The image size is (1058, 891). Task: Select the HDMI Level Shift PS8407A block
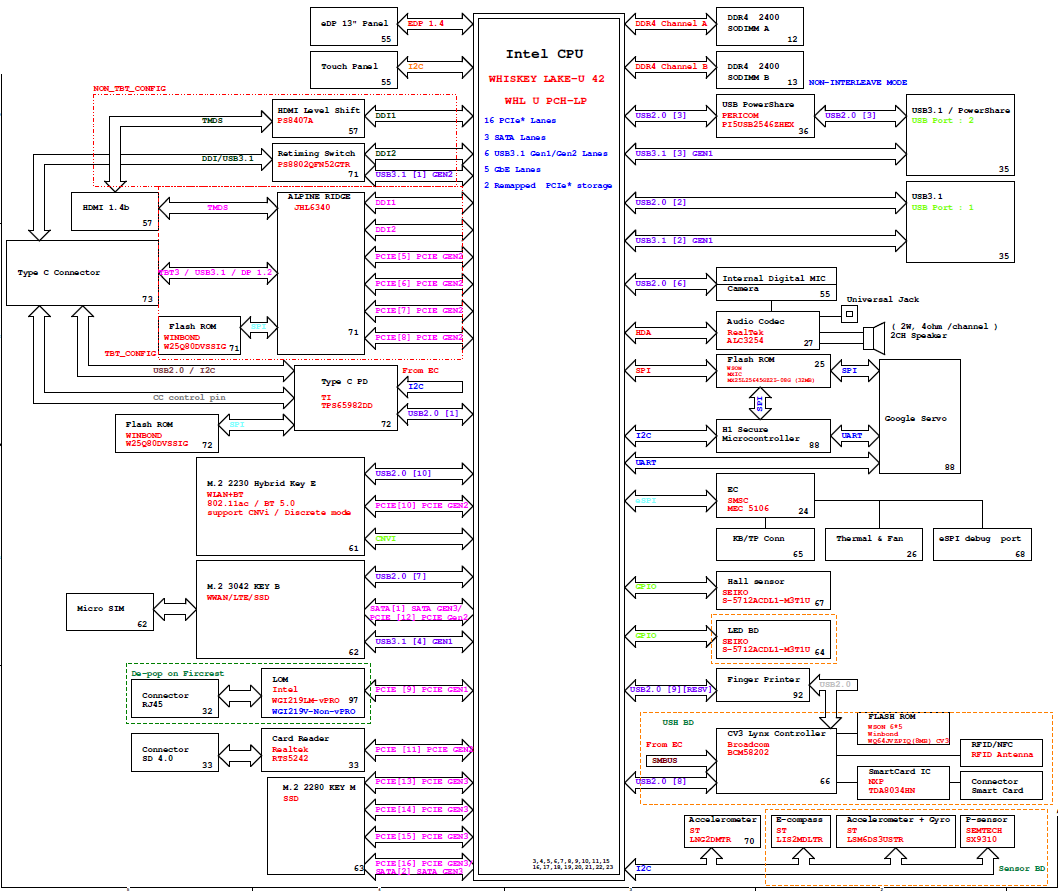click(318, 119)
